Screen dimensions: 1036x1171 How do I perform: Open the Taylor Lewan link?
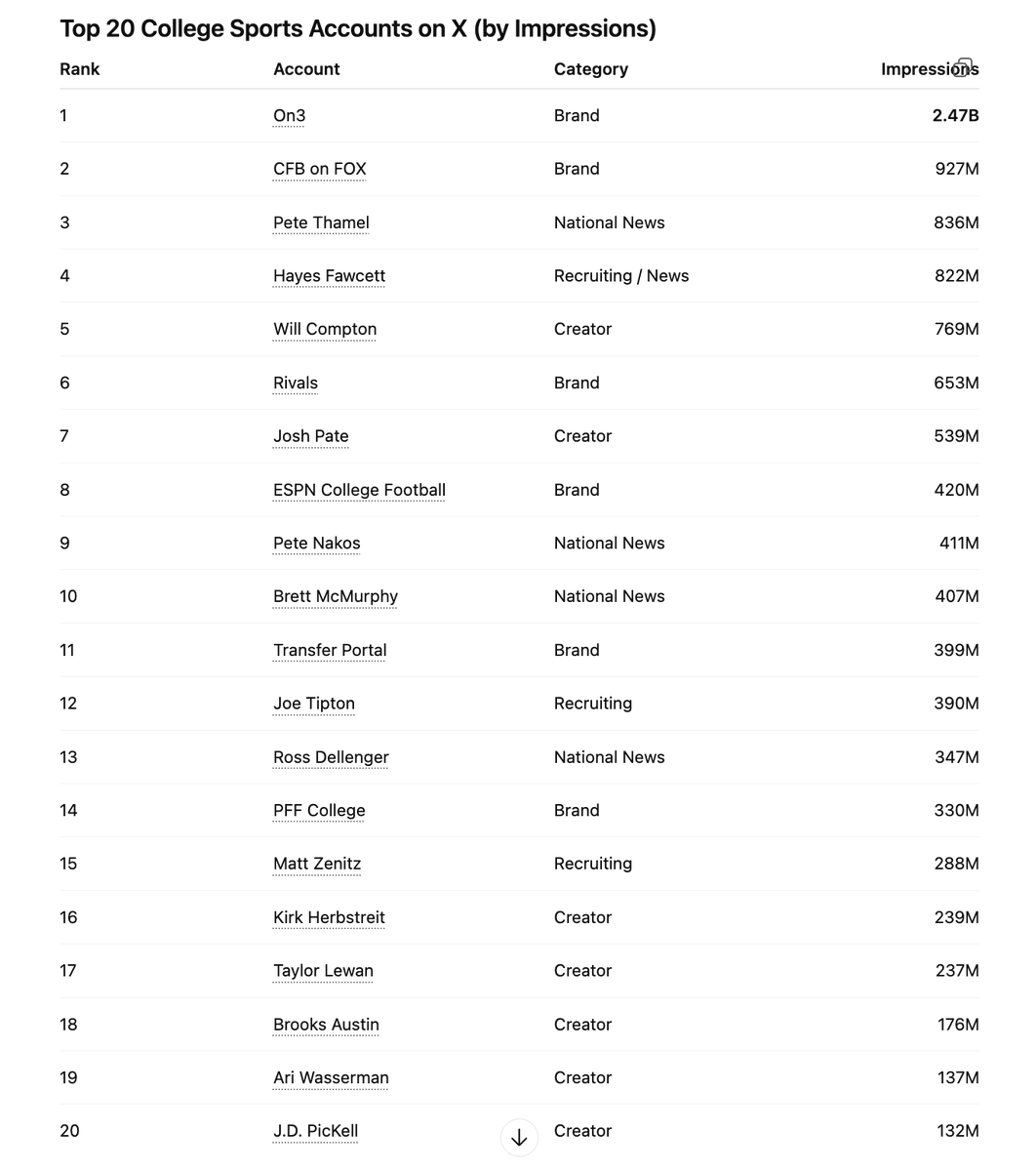tap(323, 971)
